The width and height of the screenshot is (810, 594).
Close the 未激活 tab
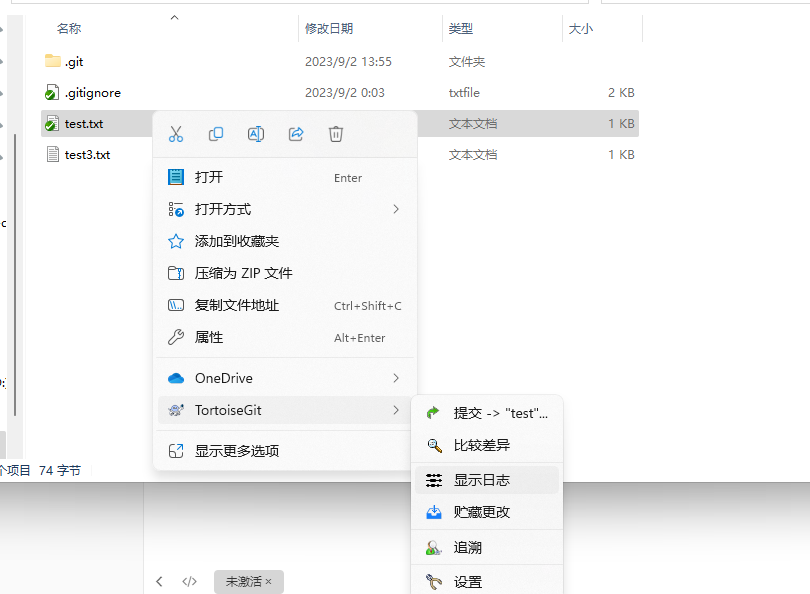[269, 582]
